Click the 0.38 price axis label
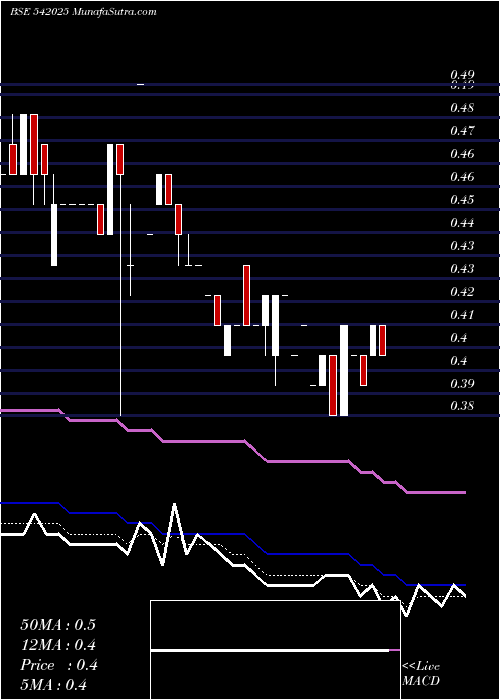Image resolution: width=500 pixels, height=700 pixels. point(462,406)
